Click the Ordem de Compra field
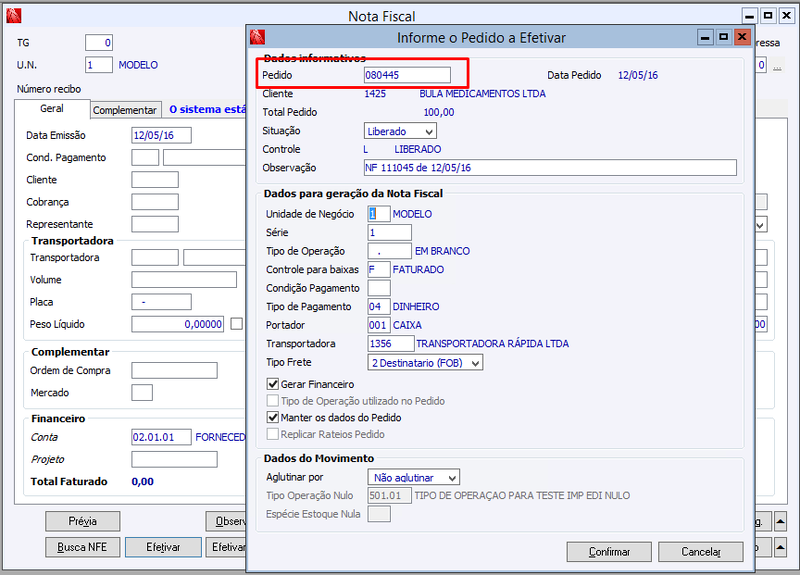 point(174,370)
